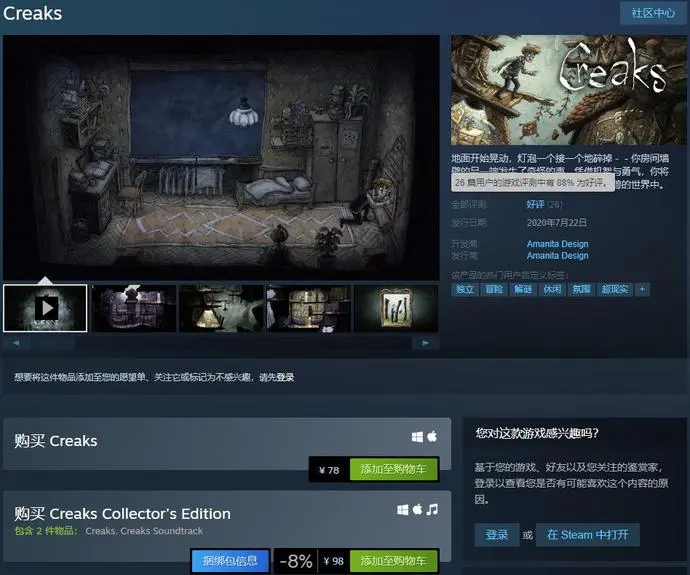Open 捆绑包信息 bundle info
Screen dimensions: 690x575
230,561
